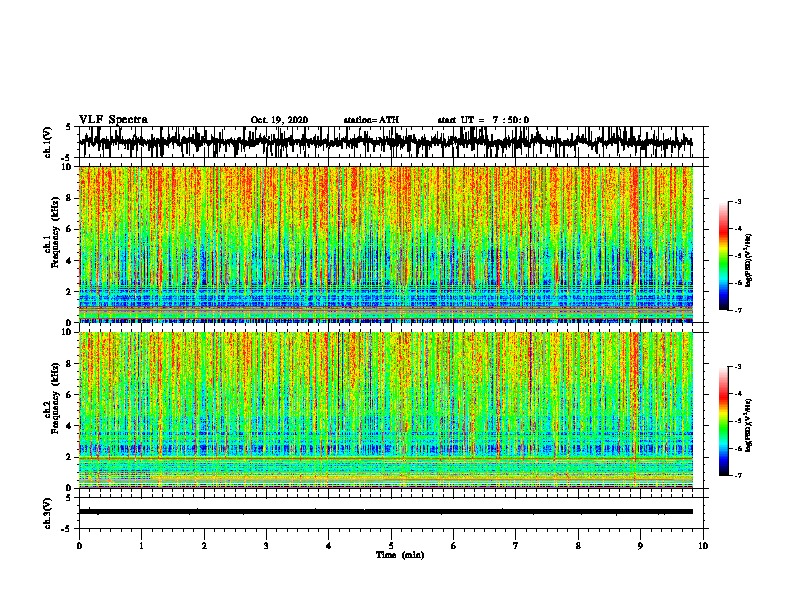792x612 pixels.
Task: Click the "ch.1(V)" waveform axis label
Action: [48, 142]
